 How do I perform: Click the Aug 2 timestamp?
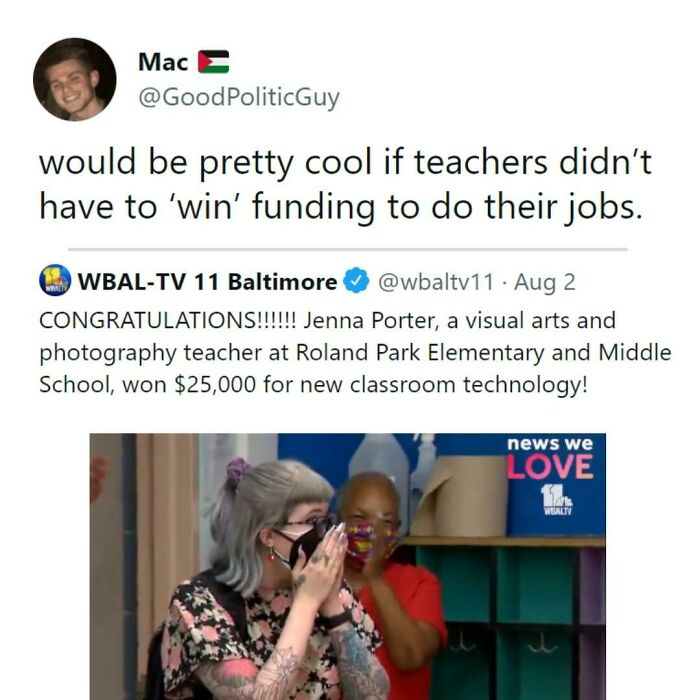tap(545, 282)
